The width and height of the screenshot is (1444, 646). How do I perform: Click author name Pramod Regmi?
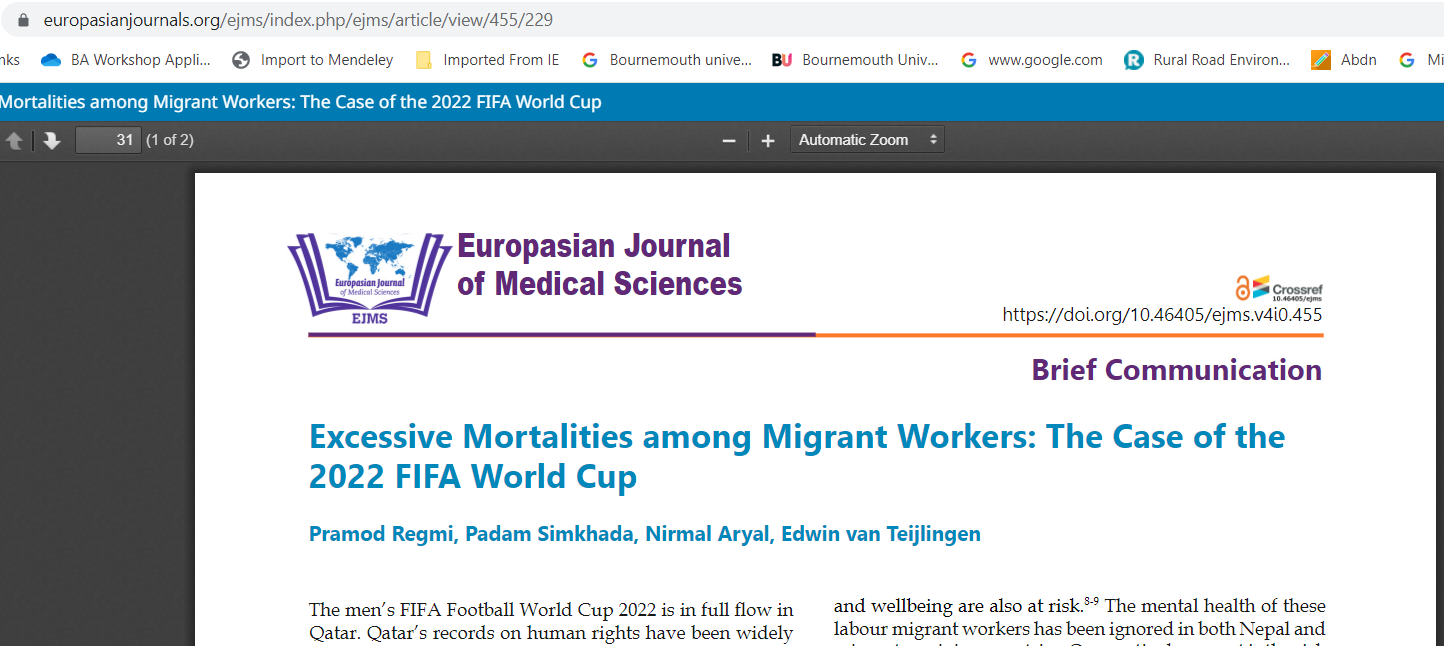point(382,534)
